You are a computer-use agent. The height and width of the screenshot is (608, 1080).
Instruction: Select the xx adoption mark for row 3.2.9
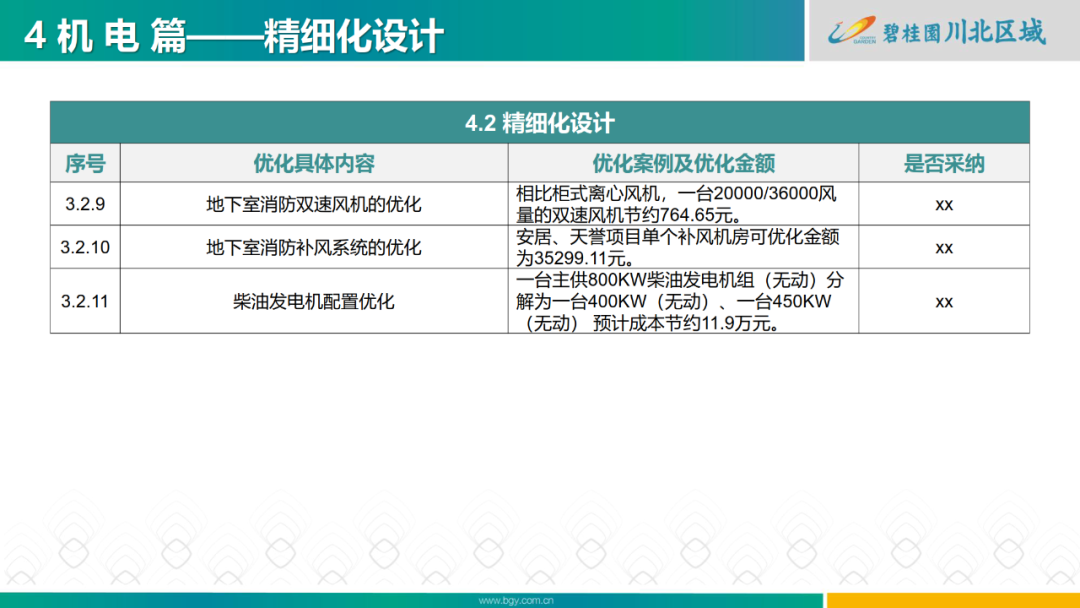[x=941, y=203]
